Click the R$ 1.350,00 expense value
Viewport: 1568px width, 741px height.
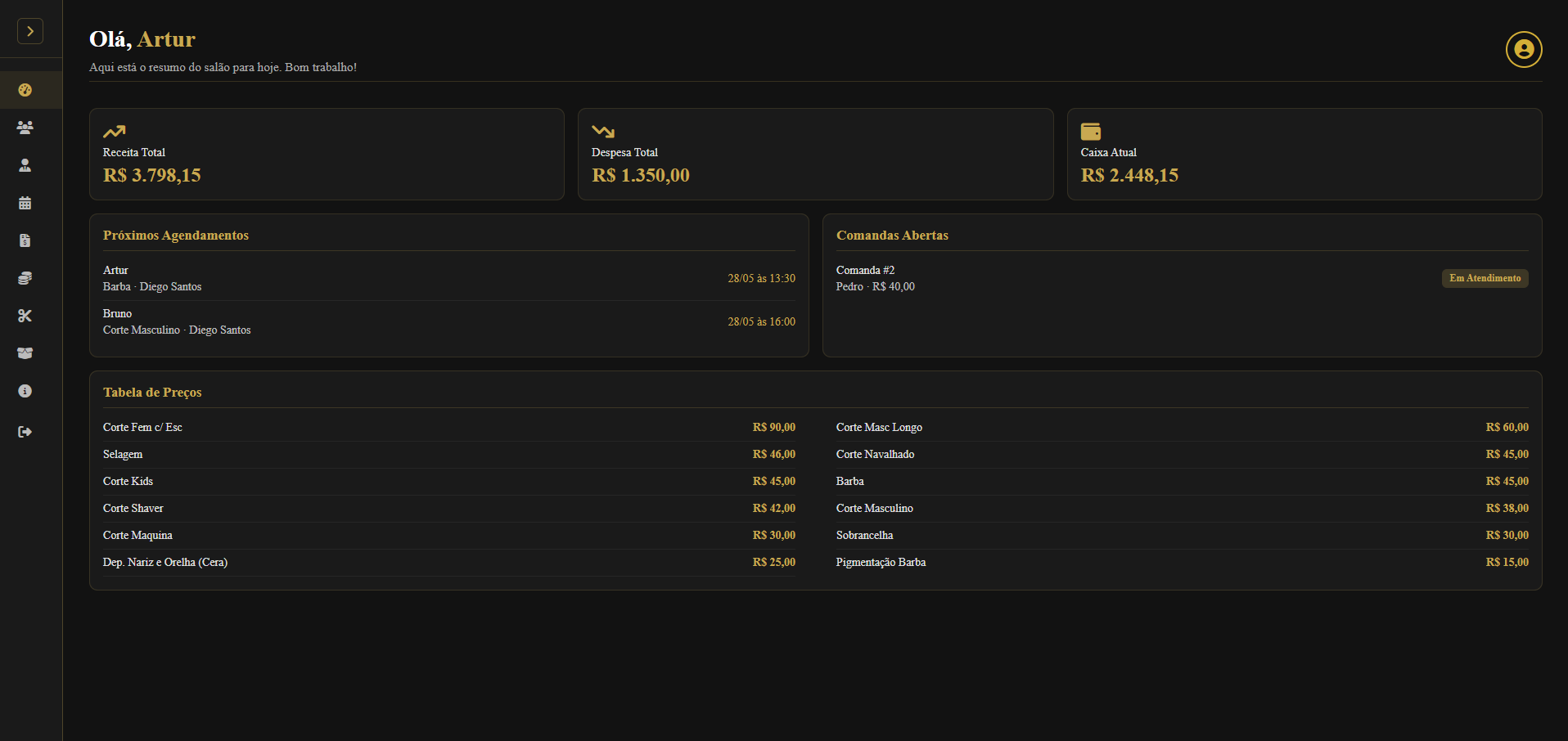[x=641, y=175]
